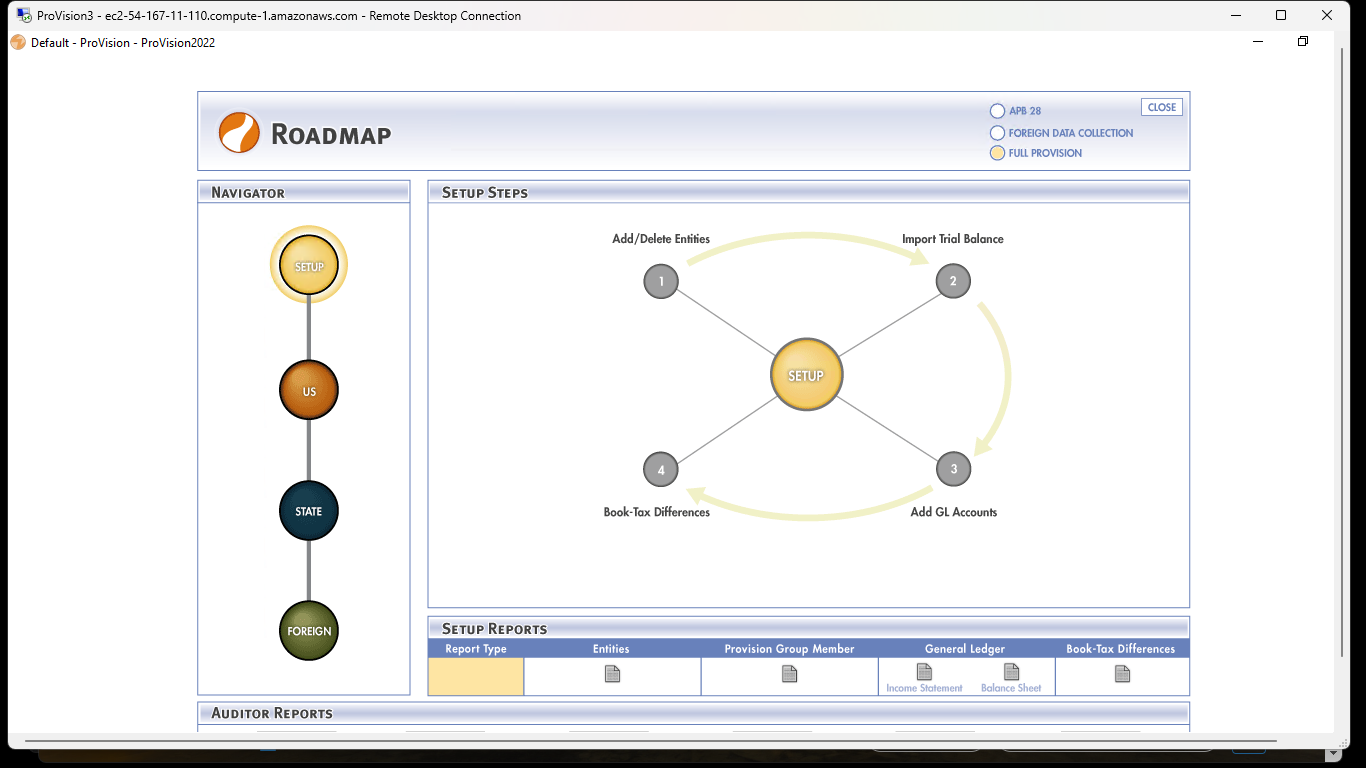Select Foreign Data Collection radio option
Screen dimensions: 1366x768
tap(997, 133)
